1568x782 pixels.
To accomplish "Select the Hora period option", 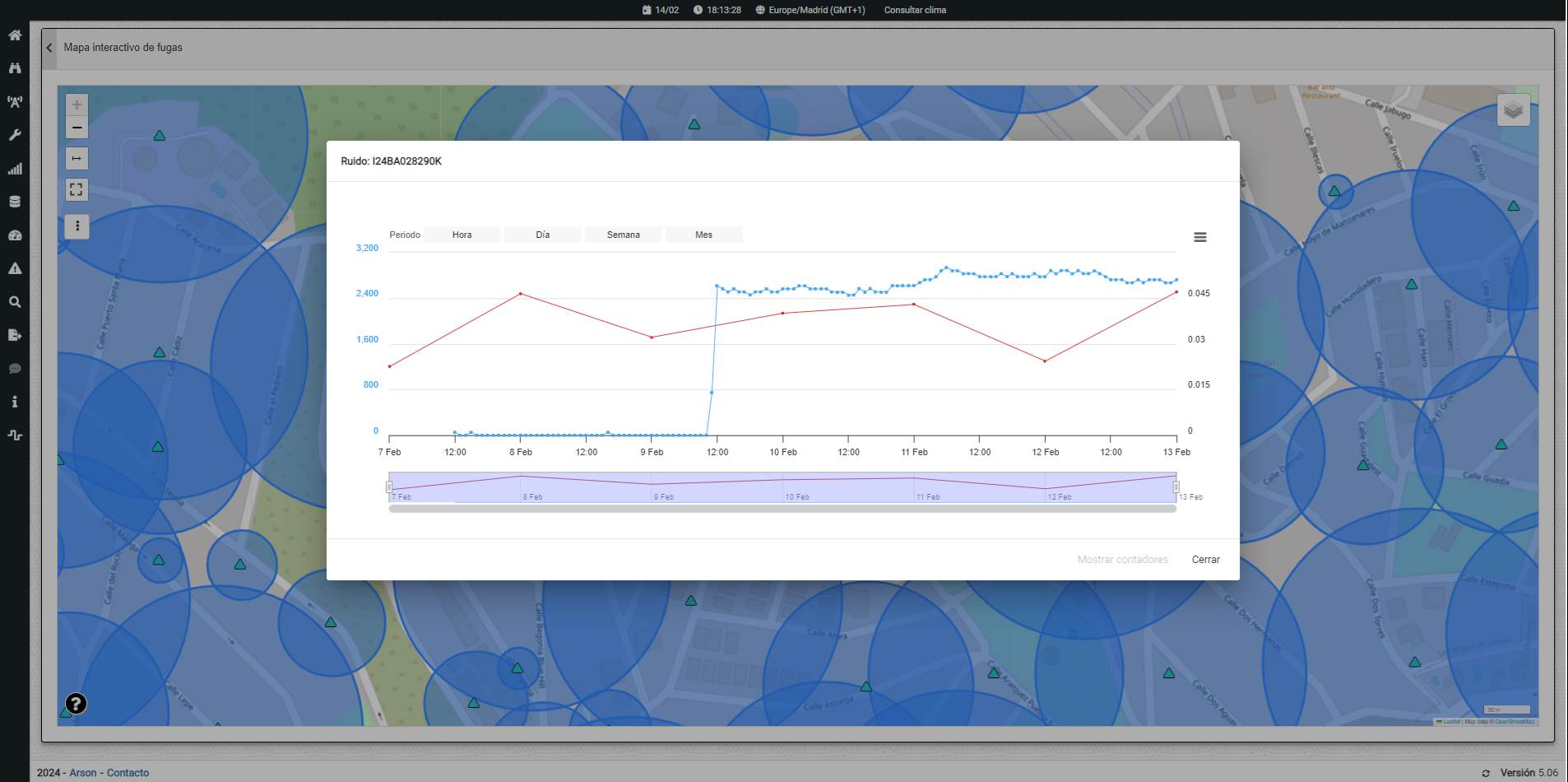I will tap(462, 235).
